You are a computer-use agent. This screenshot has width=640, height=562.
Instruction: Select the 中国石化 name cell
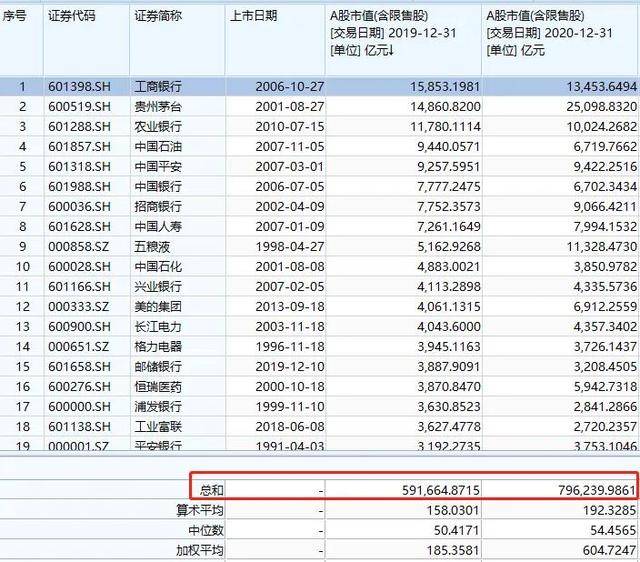[x=158, y=267]
